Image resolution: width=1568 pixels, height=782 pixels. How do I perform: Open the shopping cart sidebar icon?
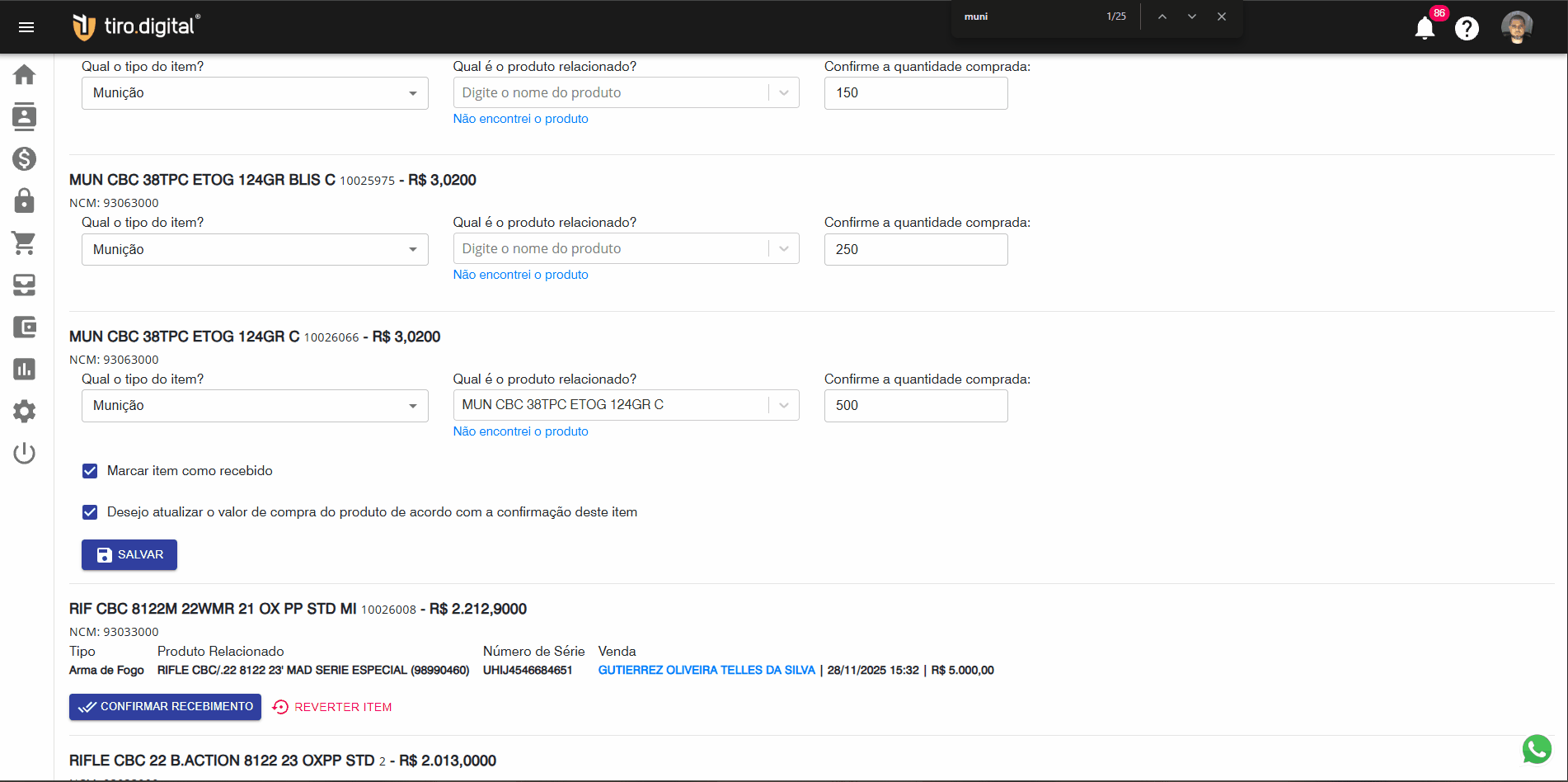[25, 243]
